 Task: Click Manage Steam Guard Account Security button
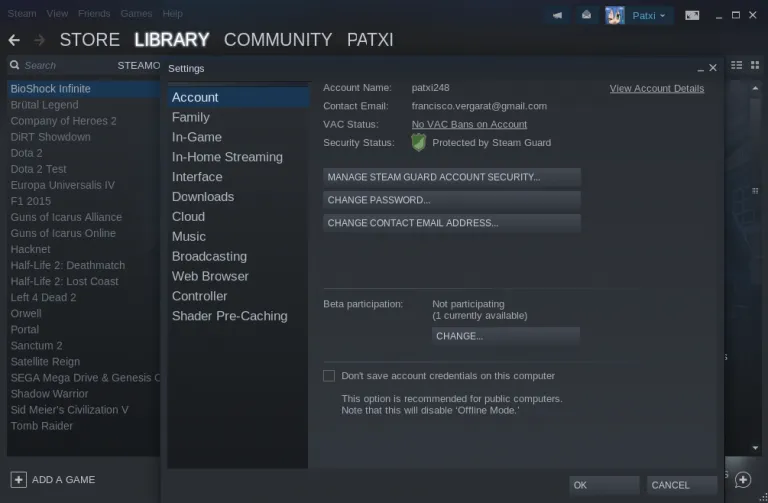[451, 177]
